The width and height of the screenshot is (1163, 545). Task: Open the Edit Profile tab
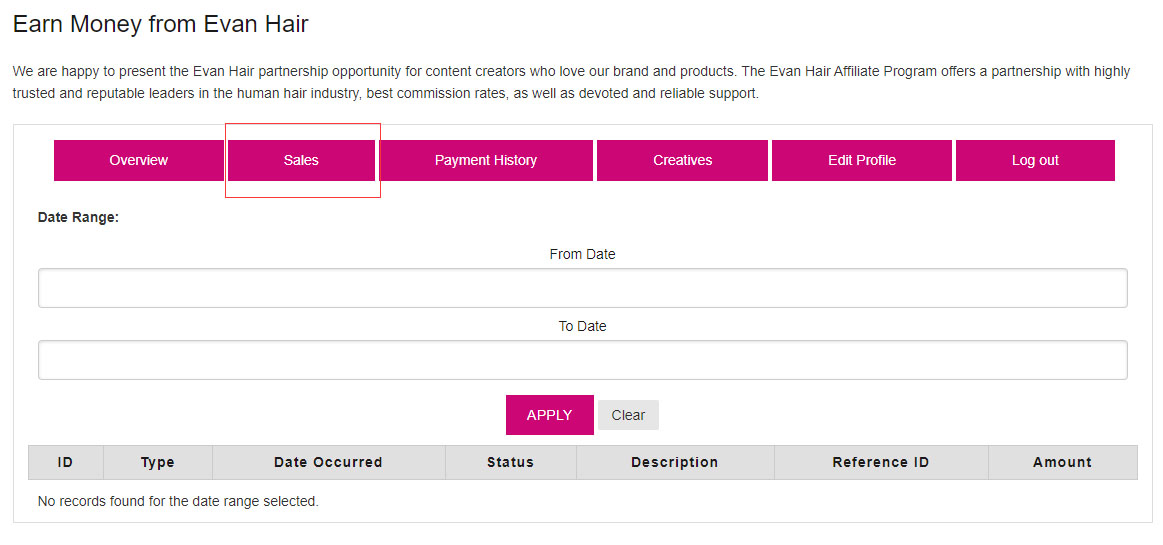pos(862,160)
